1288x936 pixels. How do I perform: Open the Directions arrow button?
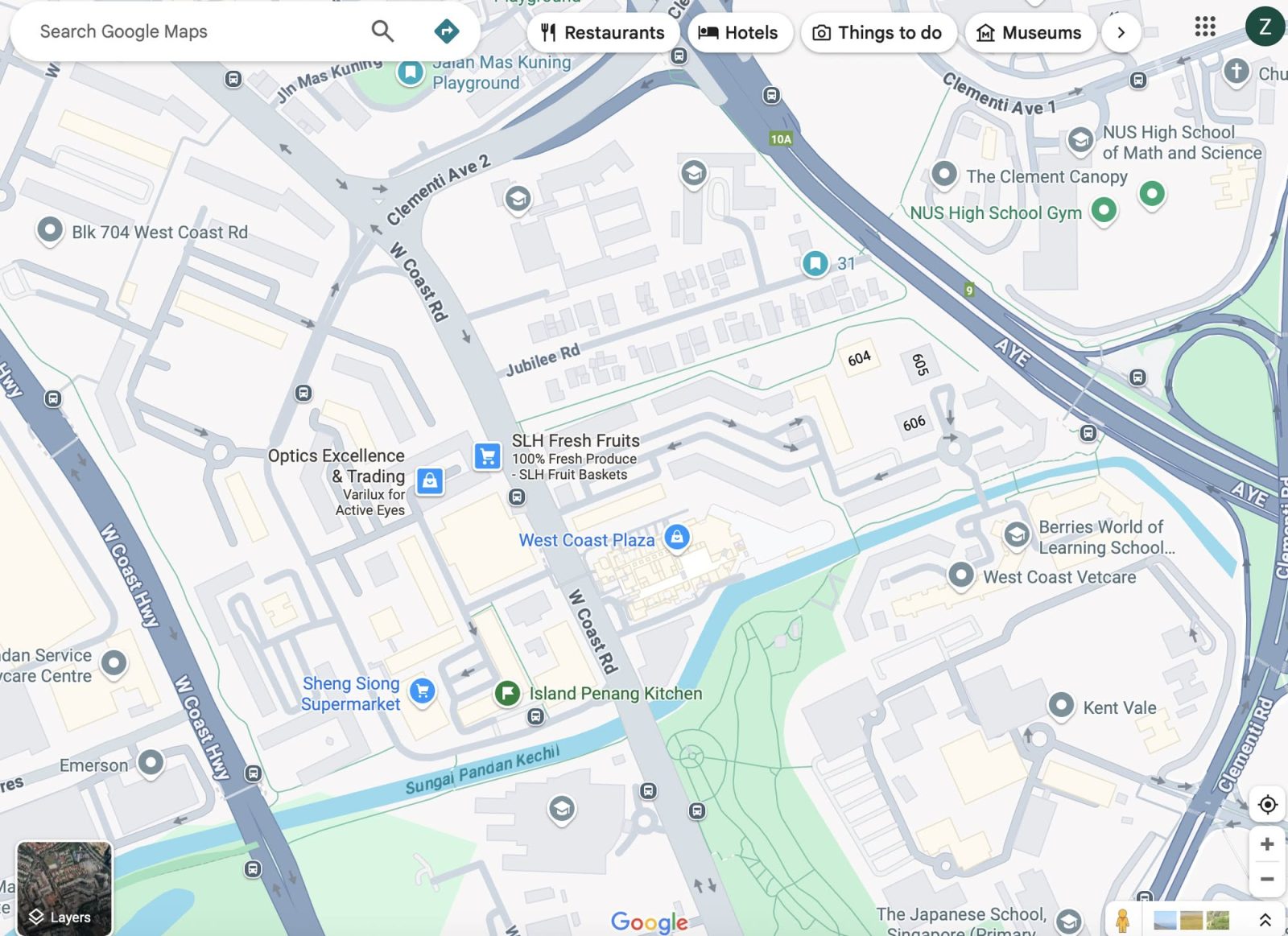446,31
